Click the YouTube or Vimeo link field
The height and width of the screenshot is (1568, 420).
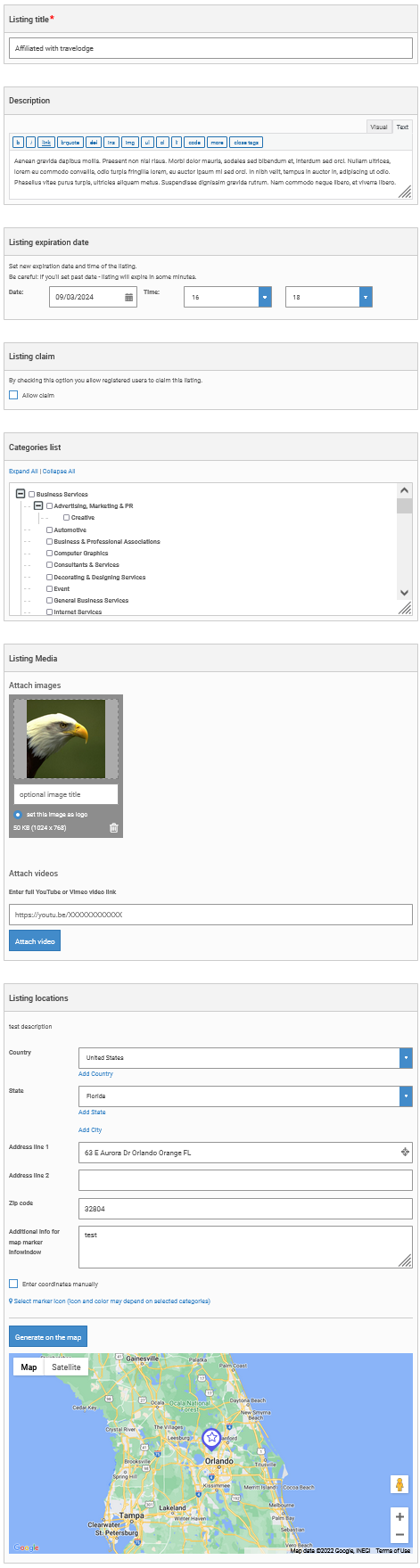pos(210,915)
